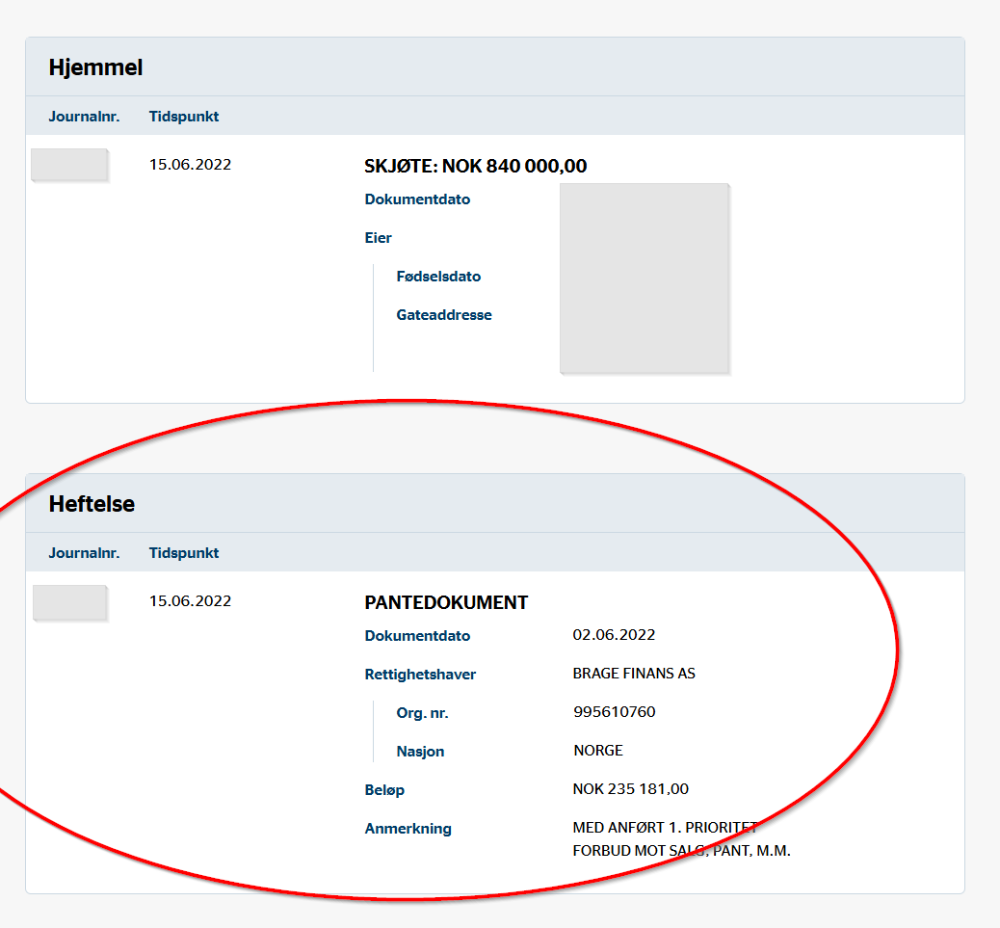Click the Fødselsdato label
Viewport: 1000px width, 928px height.
[x=439, y=277]
